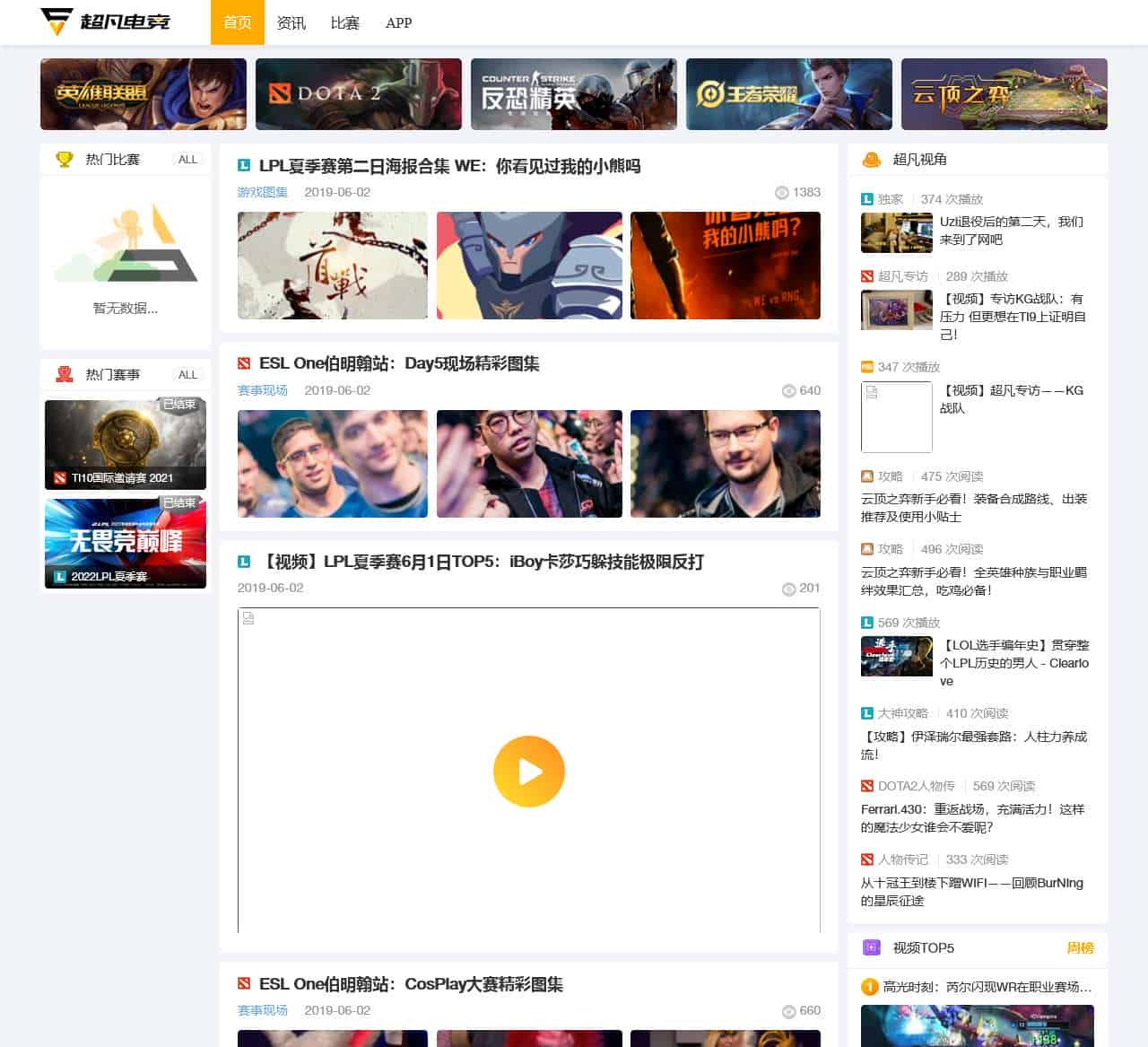Click the icon beside 攻略 475 次阅读
This screenshot has height=1047, width=1148.
(x=867, y=476)
